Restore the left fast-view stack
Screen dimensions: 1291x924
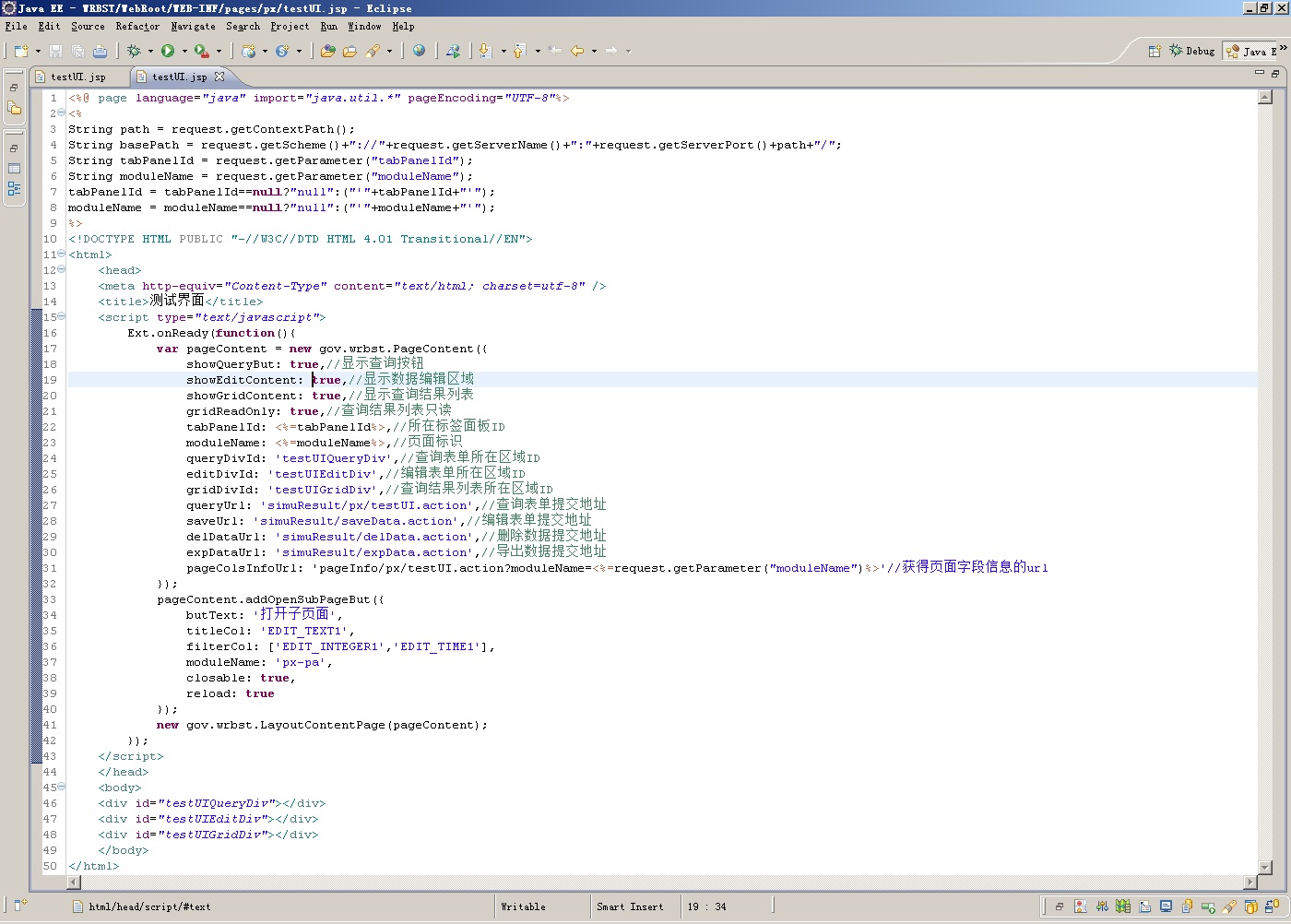[x=14, y=88]
